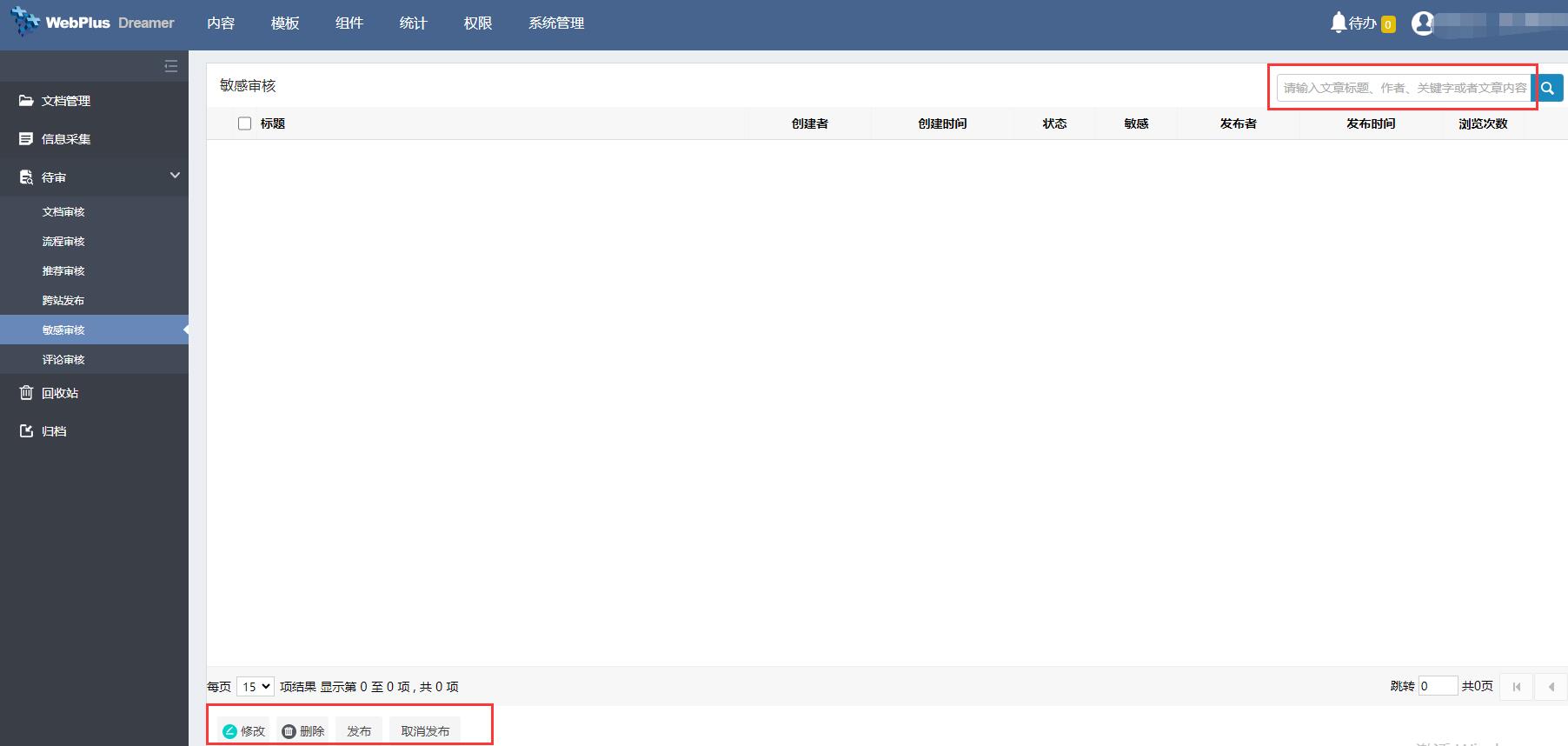The image size is (1568, 746).
Task: Sort by the 创建者 column header
Action: [x=810, y=123]
